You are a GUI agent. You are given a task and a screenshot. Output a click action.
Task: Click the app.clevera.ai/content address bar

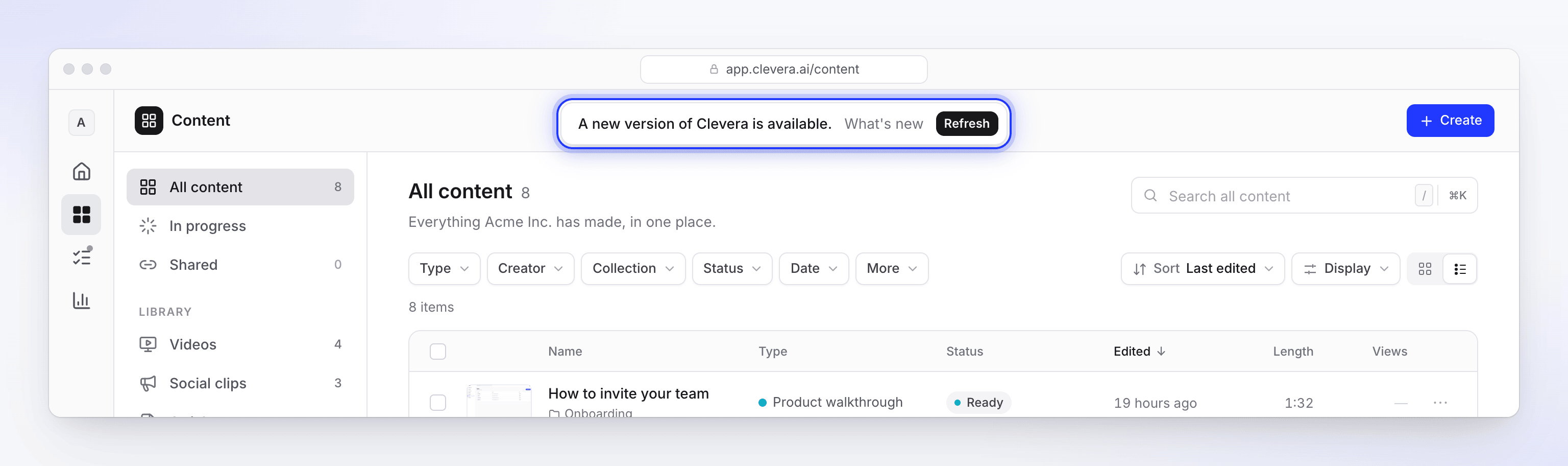click(783, 69)
